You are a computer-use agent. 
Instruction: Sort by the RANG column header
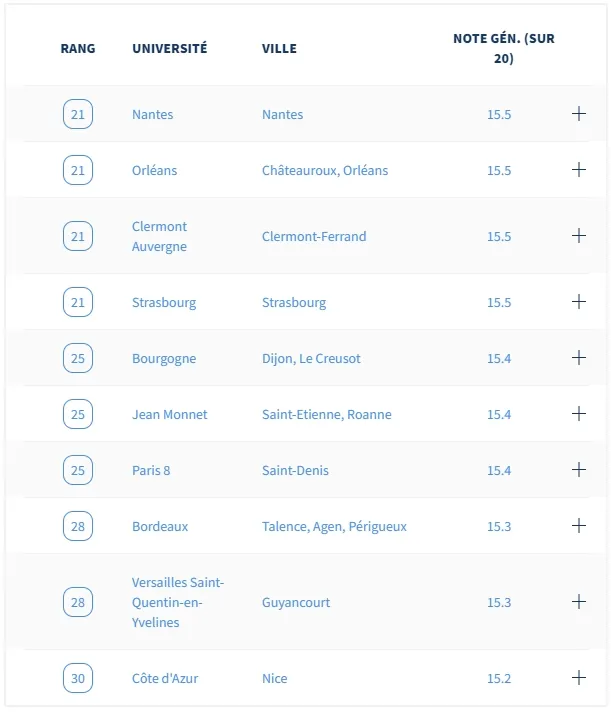[78, 49]
